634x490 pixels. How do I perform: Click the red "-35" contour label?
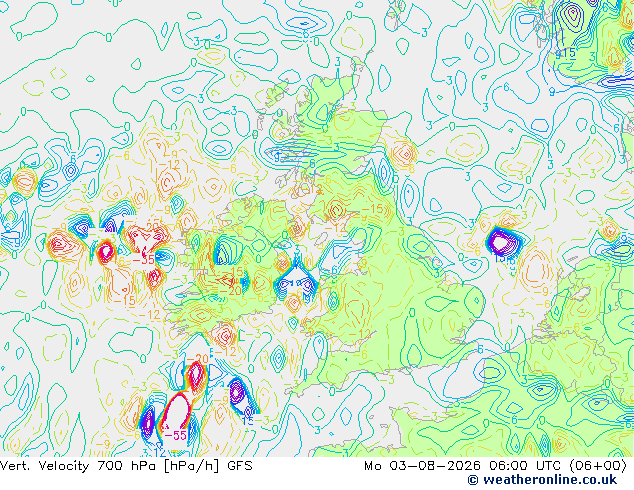(144, 260)
